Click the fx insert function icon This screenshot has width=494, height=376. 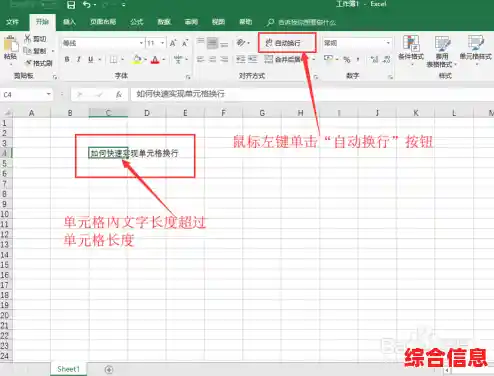(x=119, y=95)
